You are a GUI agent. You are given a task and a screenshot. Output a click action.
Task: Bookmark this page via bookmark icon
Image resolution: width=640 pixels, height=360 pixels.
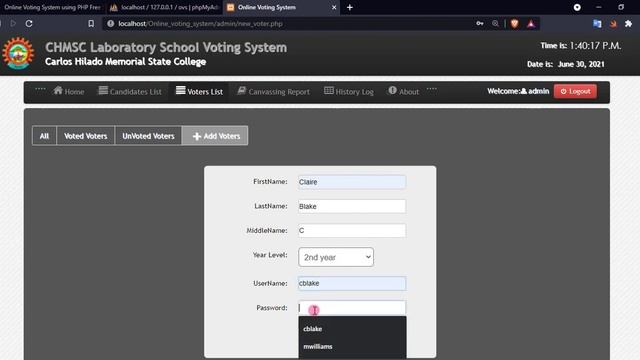91,24
